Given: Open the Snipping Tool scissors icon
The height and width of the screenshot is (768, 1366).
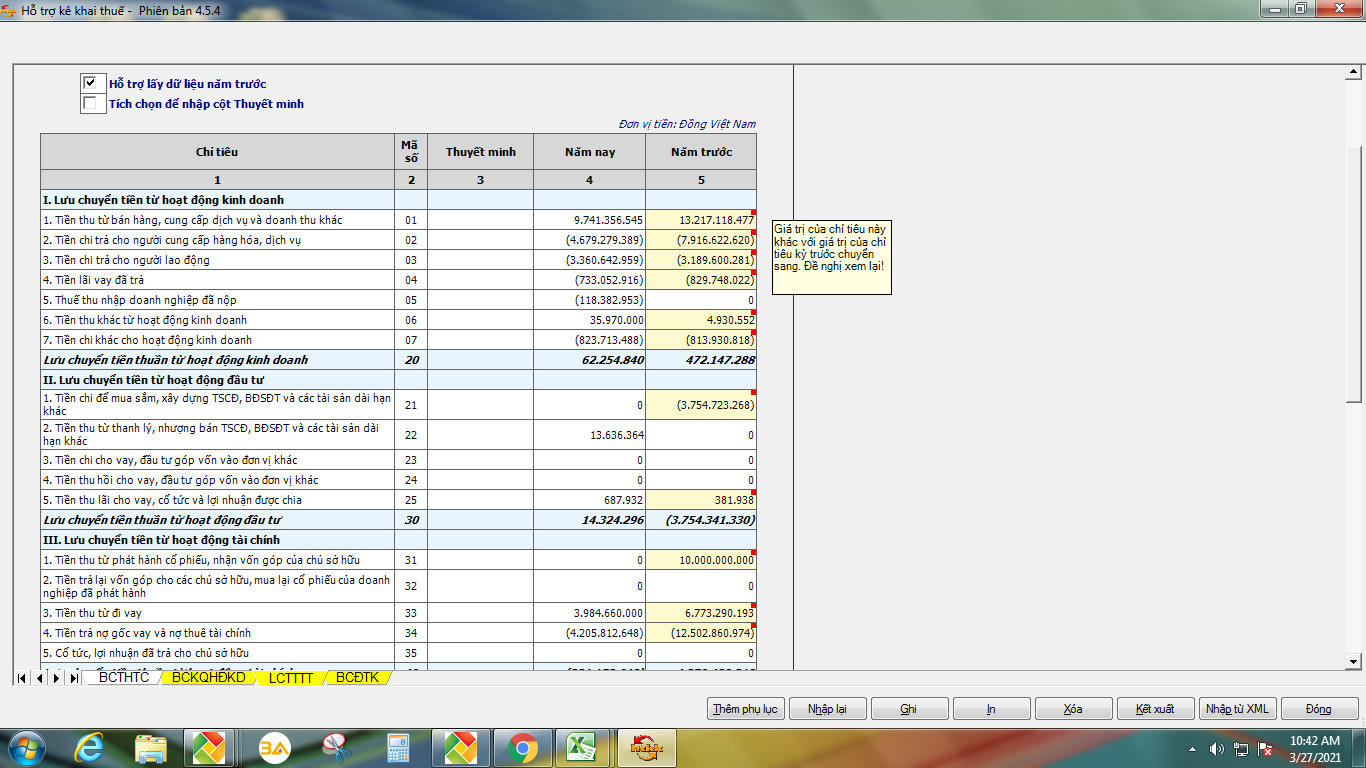Looking at the screenshot, I should click(x=336, y=747).
